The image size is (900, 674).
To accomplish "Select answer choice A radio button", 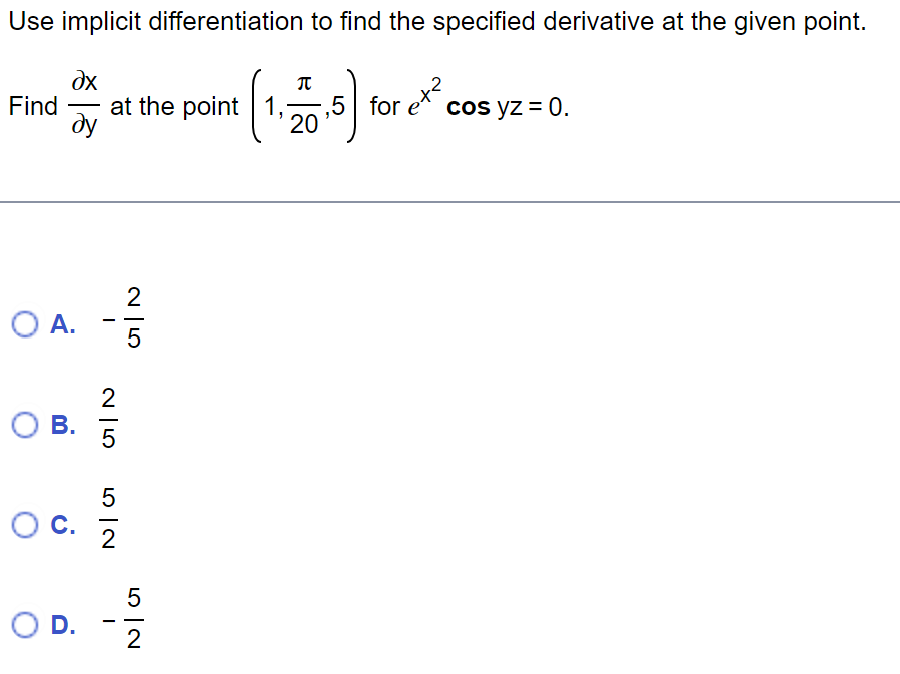I will [25, 322].
